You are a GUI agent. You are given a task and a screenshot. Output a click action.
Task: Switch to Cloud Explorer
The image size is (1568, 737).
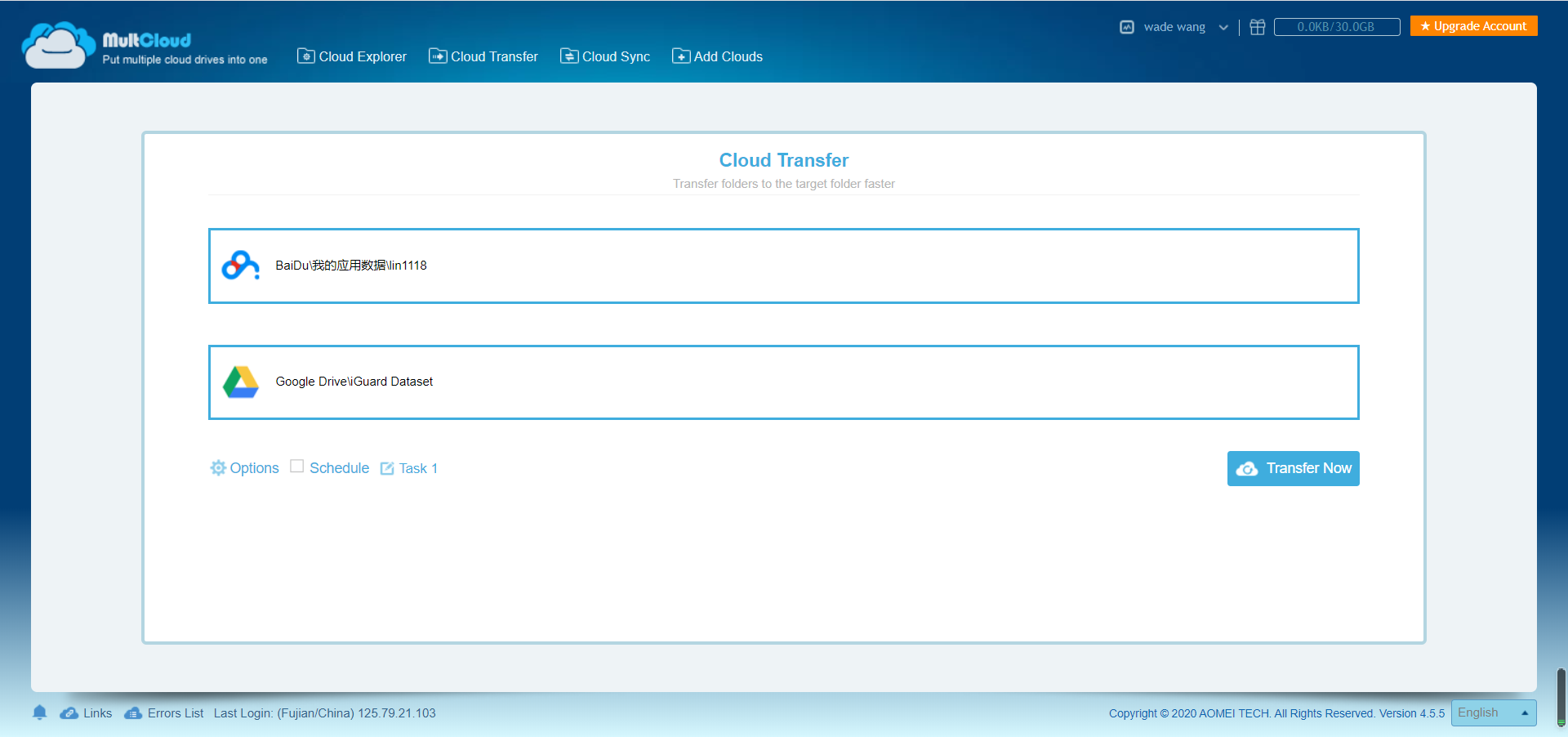[x=352, y=56]
